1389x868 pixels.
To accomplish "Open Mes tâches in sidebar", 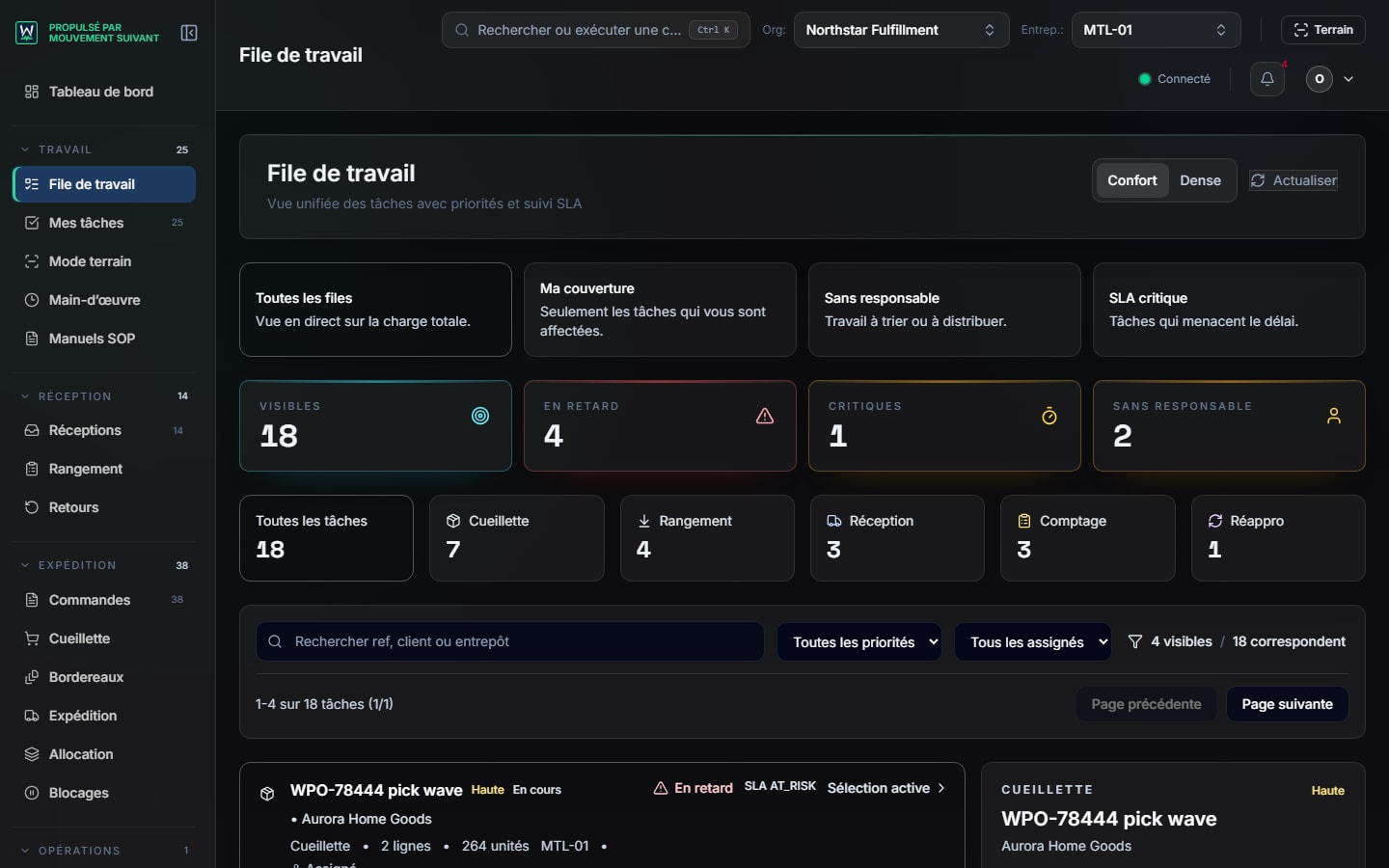I will click(103, 223).
